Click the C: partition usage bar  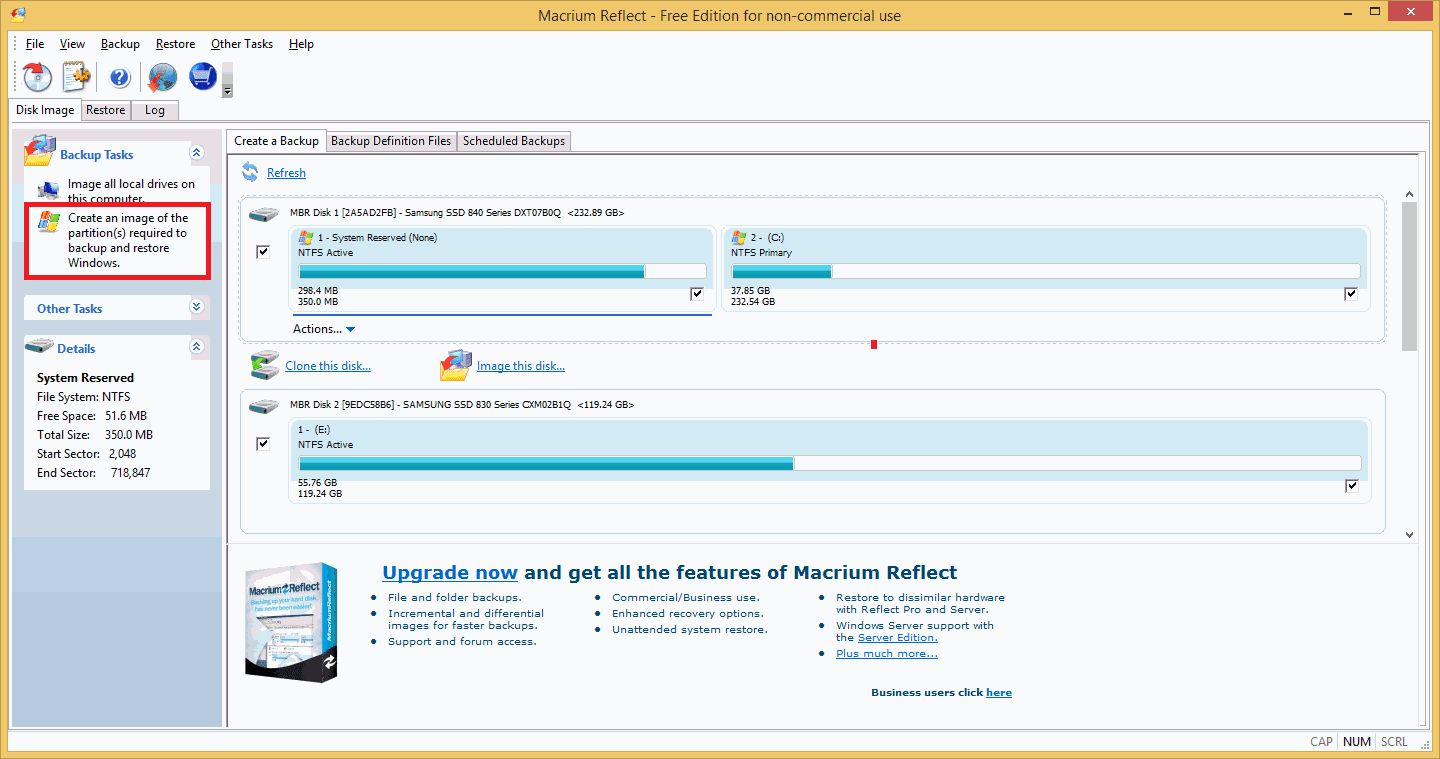coord(1046,271)
